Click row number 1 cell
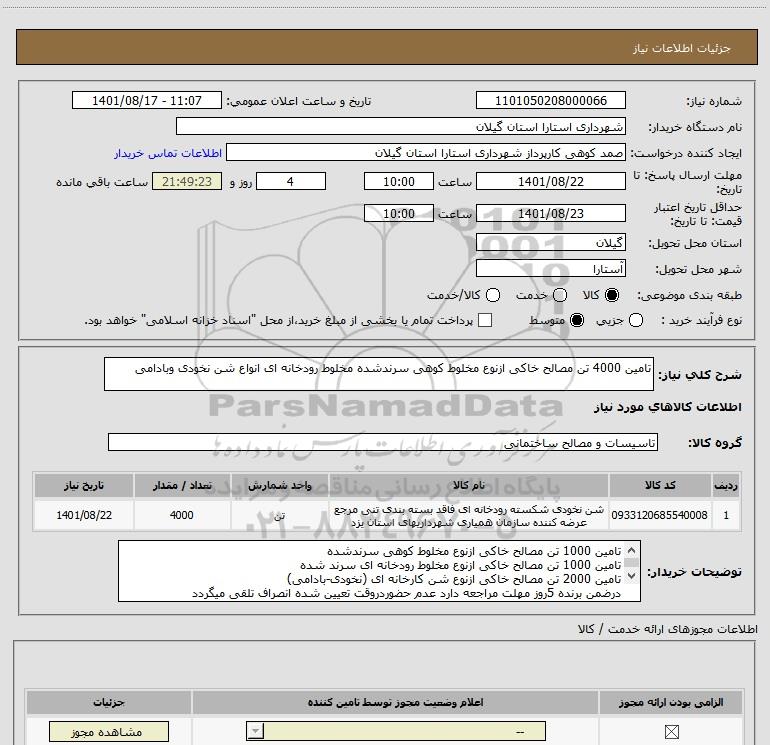This screenshot has height=745, width=770. [726, 515]
